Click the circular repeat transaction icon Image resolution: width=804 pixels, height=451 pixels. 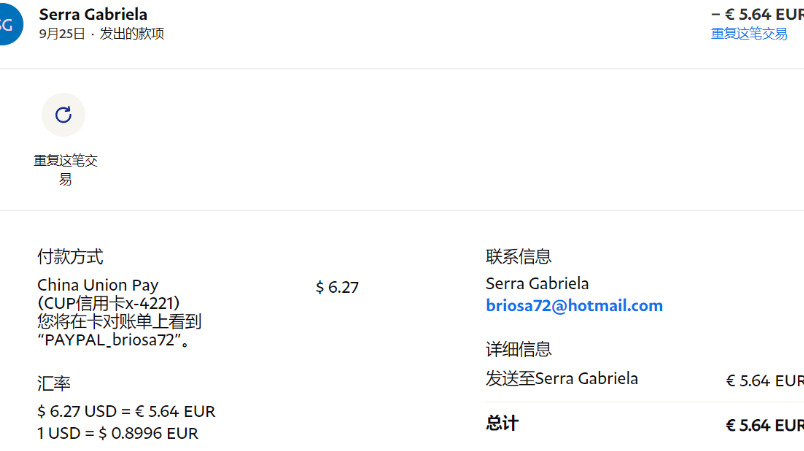click(x=63, y=115)
